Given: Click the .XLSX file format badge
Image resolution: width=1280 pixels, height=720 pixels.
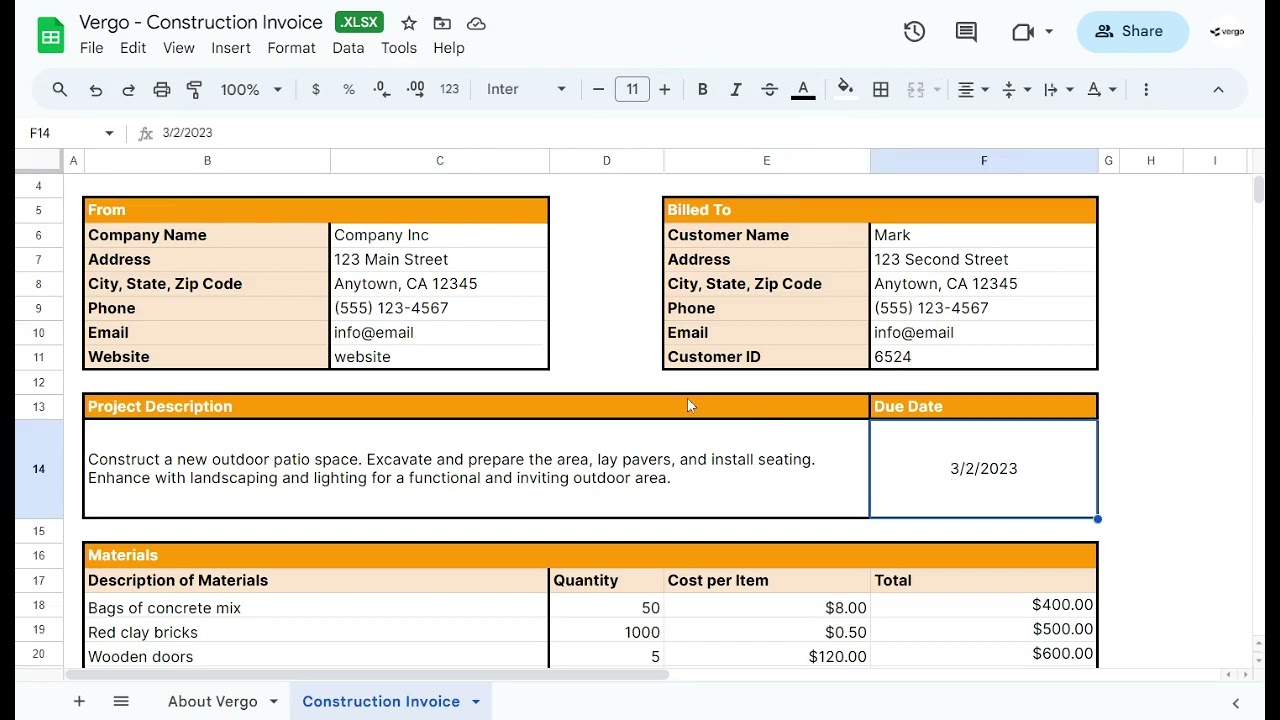Looking at the screenshot, I should pos(360,23).
